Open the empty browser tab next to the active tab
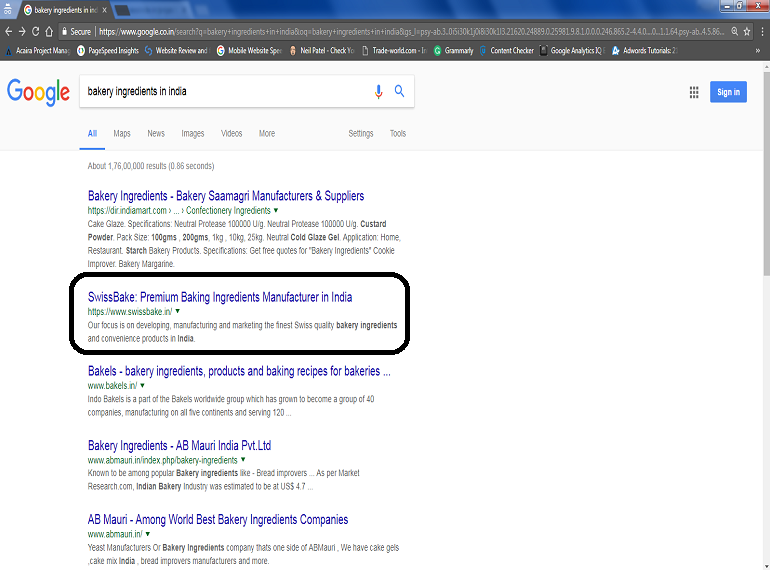 pyautogui.click(x=123, y=10)
